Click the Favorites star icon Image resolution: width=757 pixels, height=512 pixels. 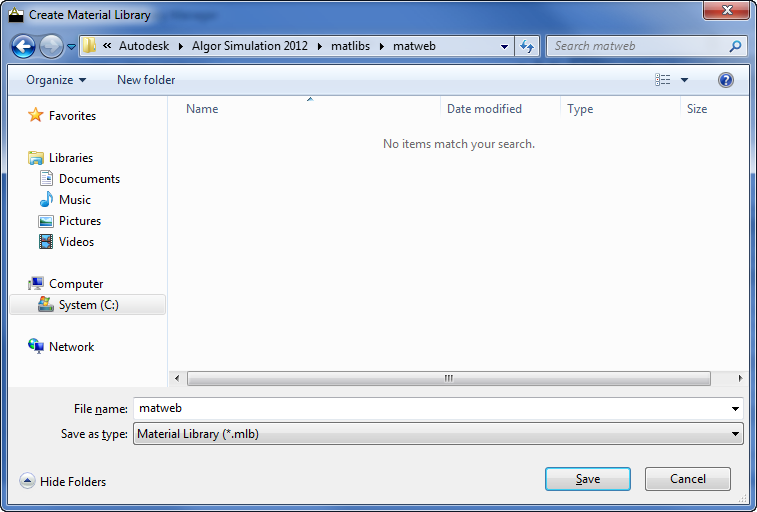point(35,115)
